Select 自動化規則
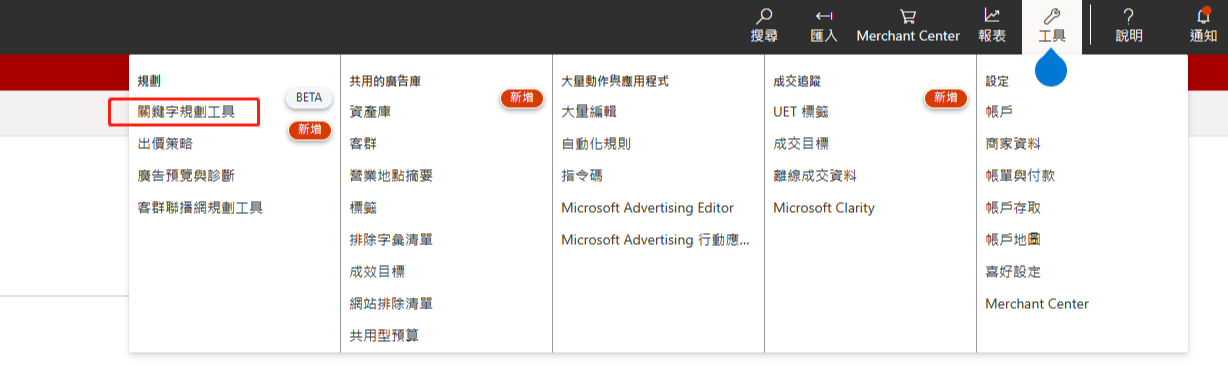The width and height of the screenshot is (1228, 365). pyautogui.click(x=596, y=144)
